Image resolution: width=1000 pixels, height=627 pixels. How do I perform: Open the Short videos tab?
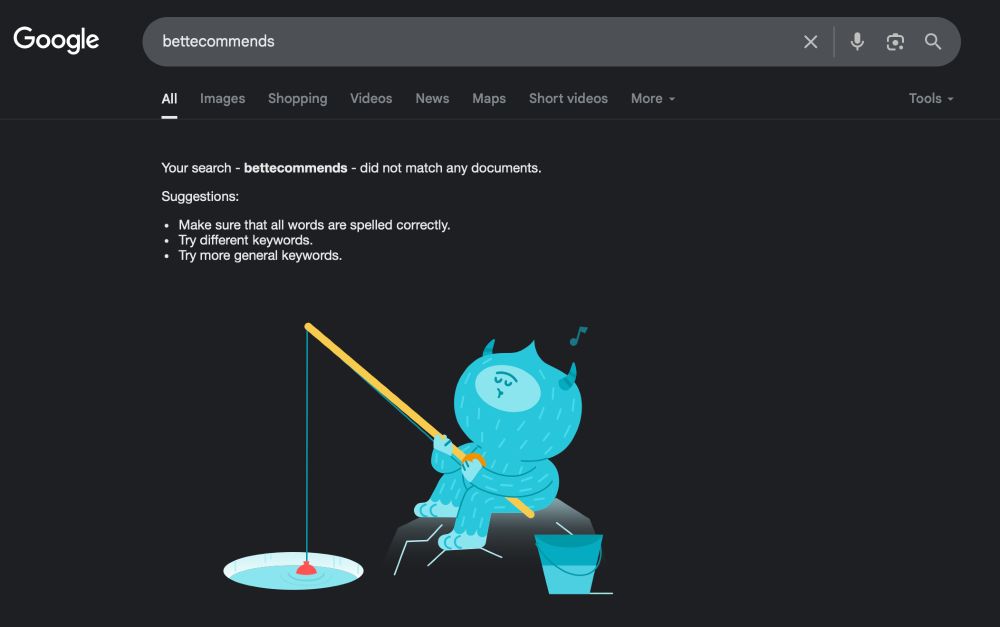pyautogui.click(x=568, y=99)
